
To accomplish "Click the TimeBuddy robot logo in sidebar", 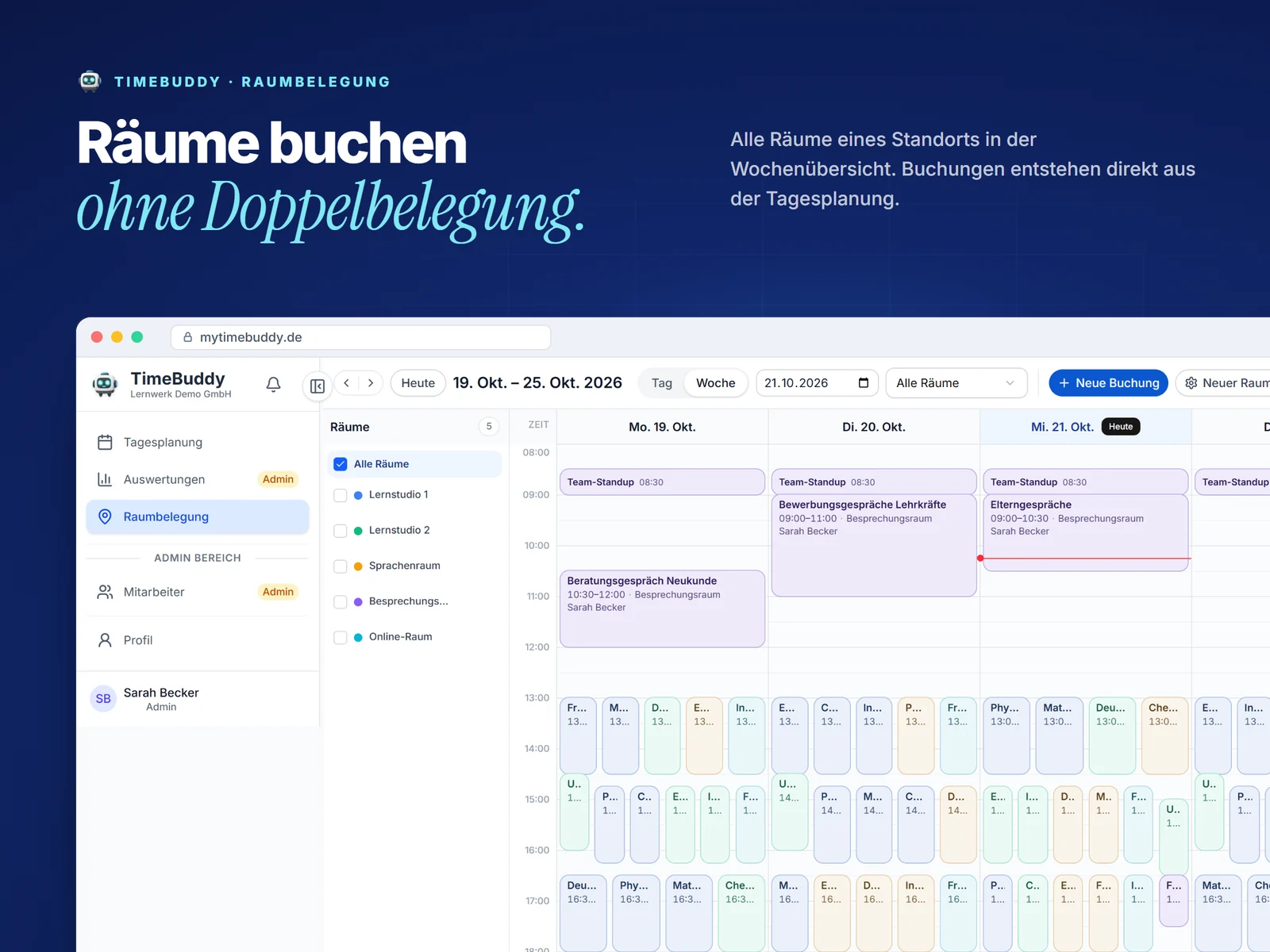I will [105, 384].
